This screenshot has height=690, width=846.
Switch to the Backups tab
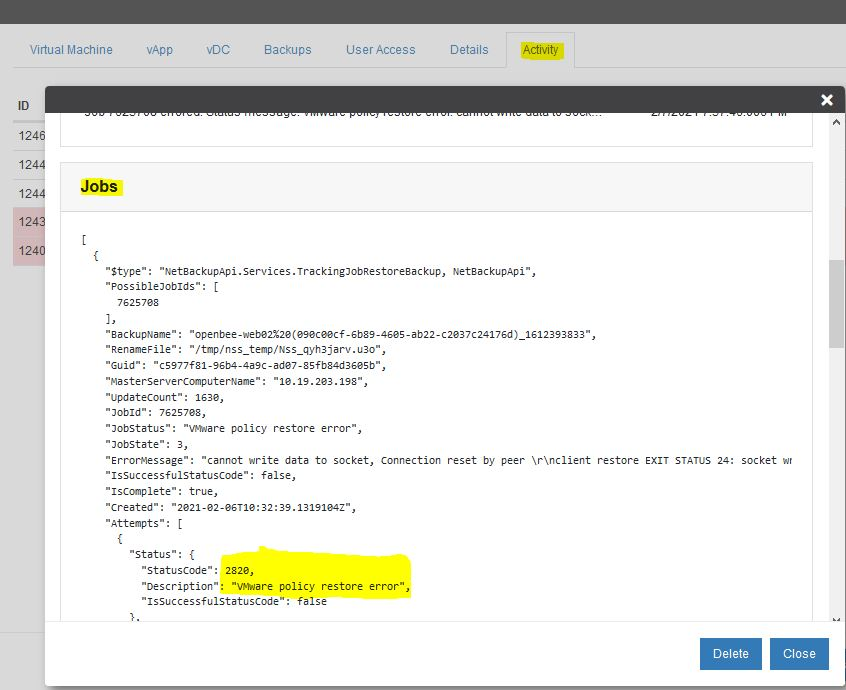tap(288, 50)
